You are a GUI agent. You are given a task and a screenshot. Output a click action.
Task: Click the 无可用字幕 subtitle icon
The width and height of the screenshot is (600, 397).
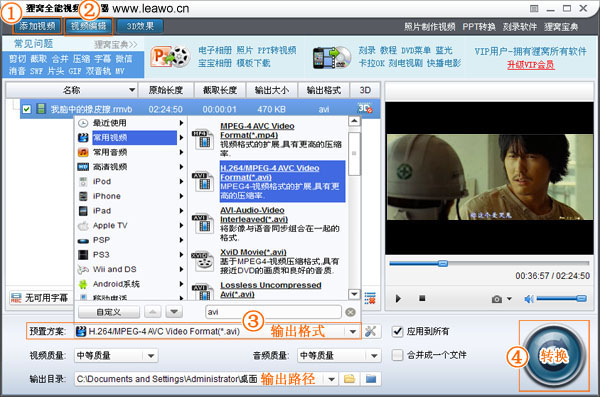pos(16,298)
